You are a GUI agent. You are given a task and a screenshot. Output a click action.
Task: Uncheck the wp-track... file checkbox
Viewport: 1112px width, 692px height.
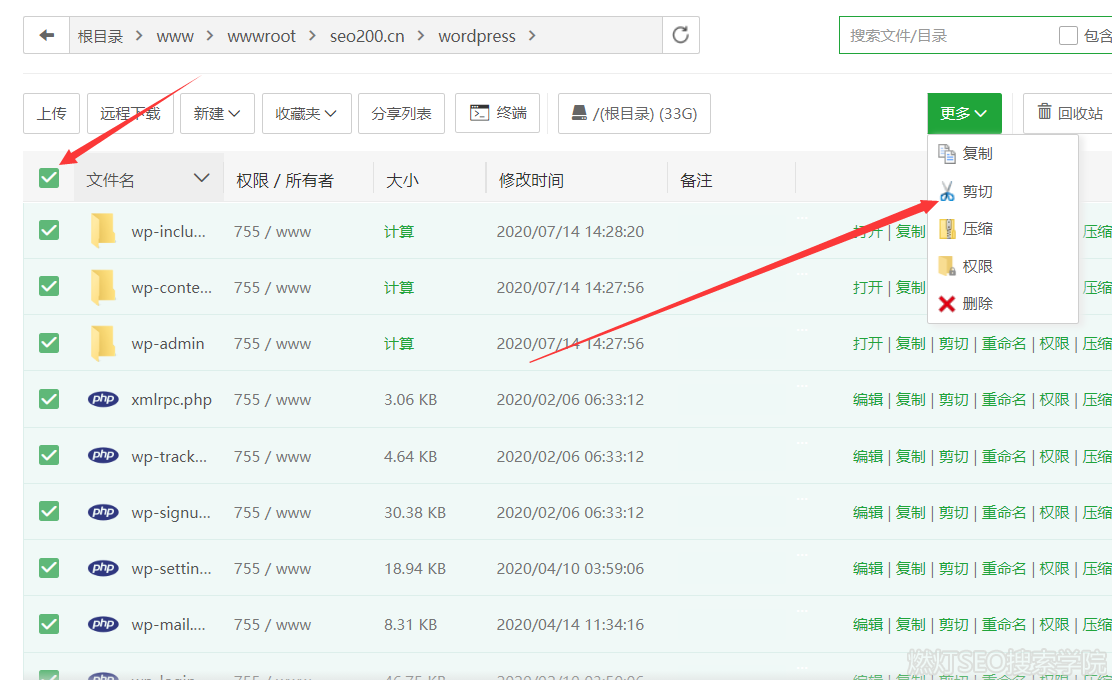coord(49,454)
